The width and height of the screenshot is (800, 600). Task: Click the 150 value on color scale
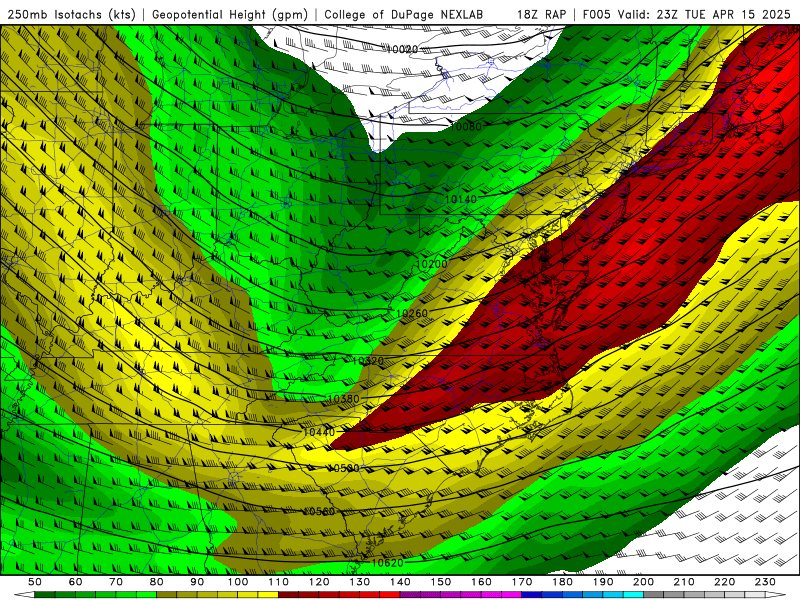pos(441,582)
